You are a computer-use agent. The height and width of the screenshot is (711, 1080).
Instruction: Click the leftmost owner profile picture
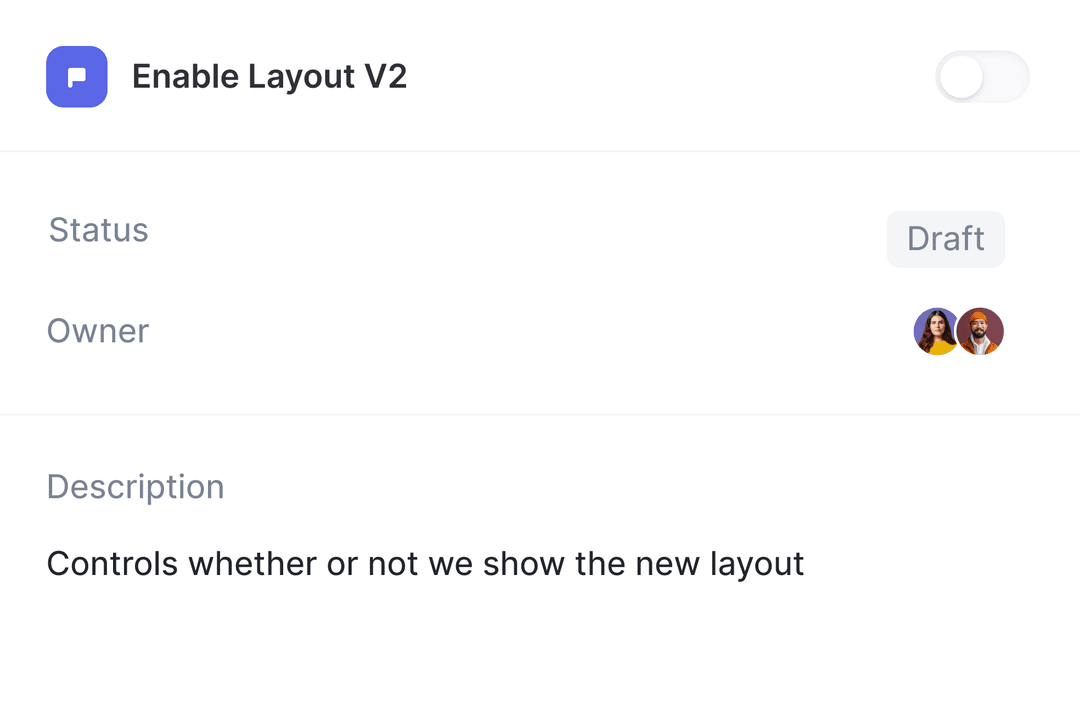coord(936,331)
